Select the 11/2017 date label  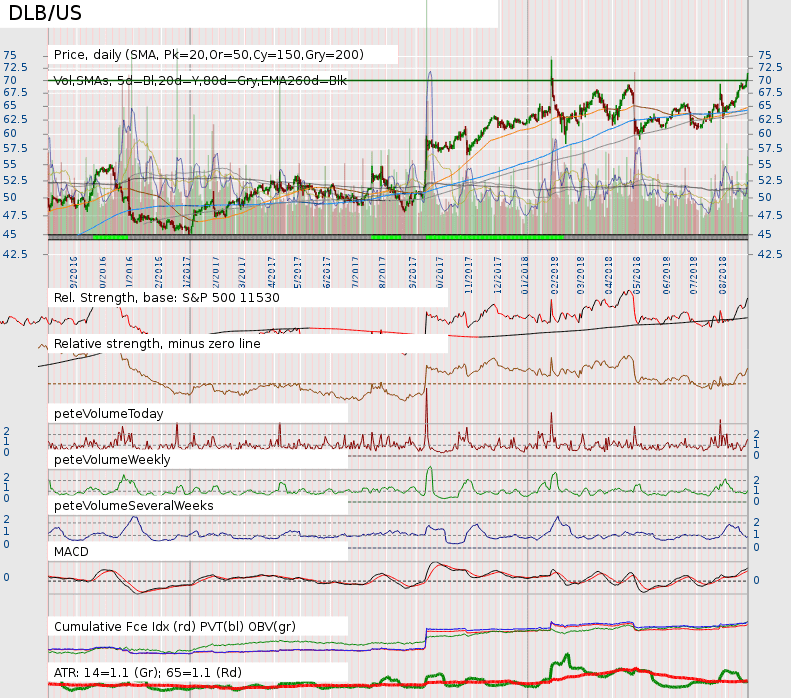click(468, 275)
